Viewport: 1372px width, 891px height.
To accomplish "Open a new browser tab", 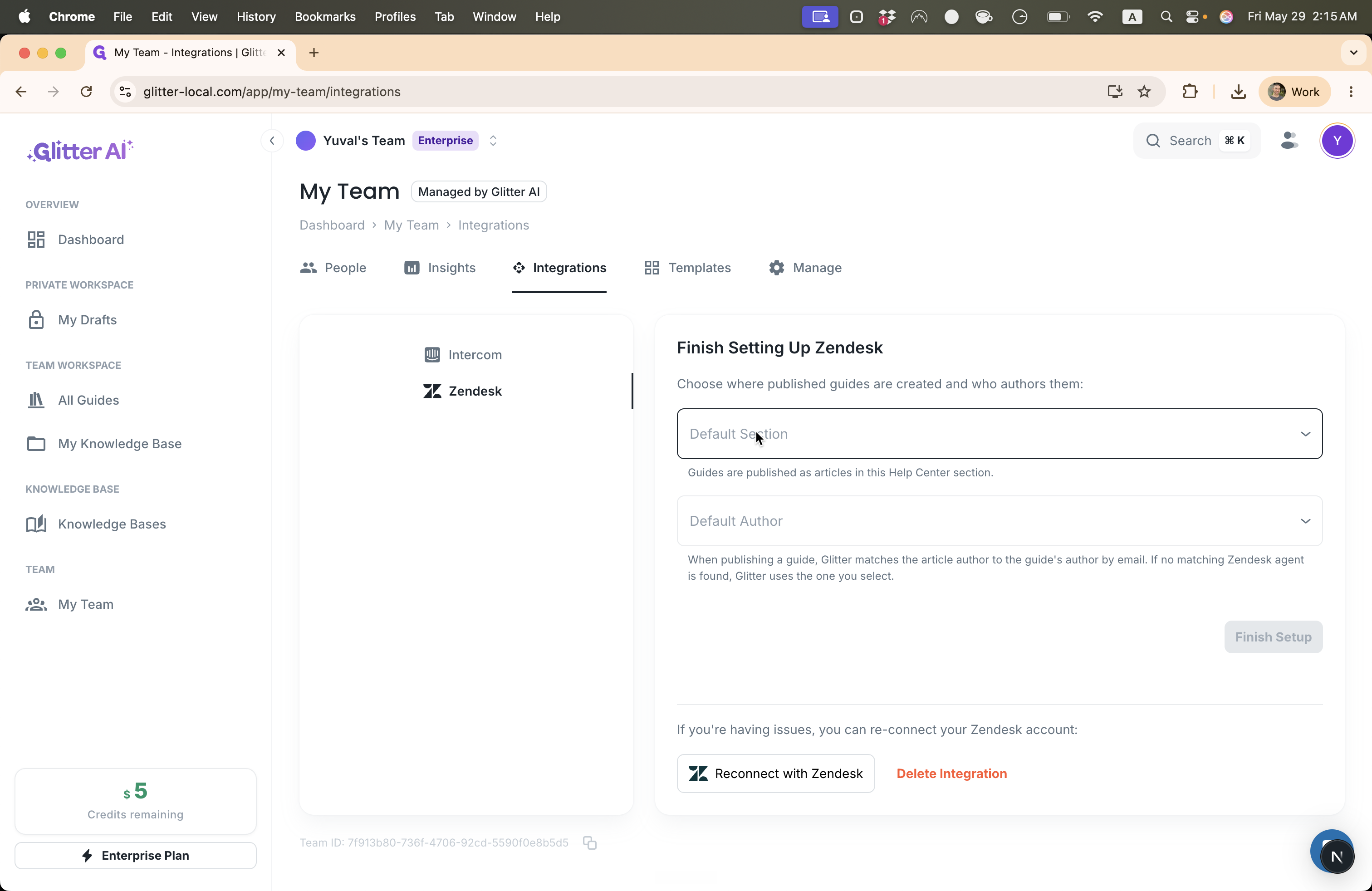I will 314,53.
